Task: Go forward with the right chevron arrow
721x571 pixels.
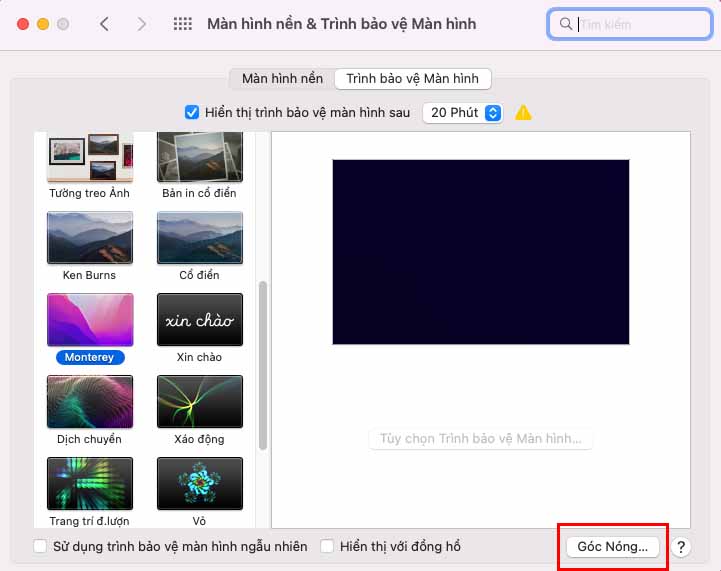Action: [142, 24]
